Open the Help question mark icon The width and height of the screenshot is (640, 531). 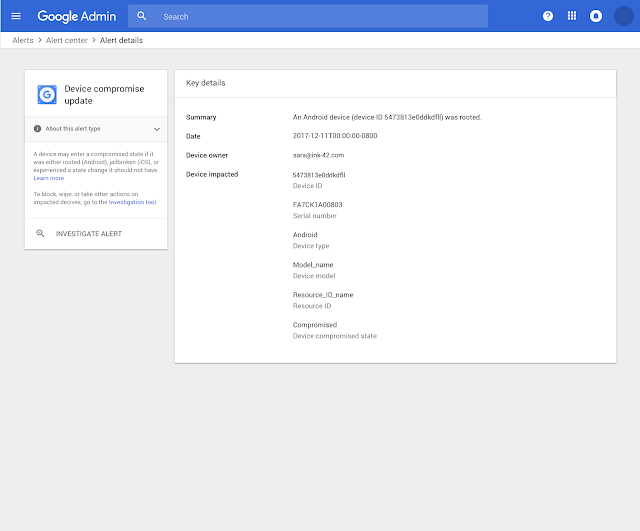pos(547,16)
